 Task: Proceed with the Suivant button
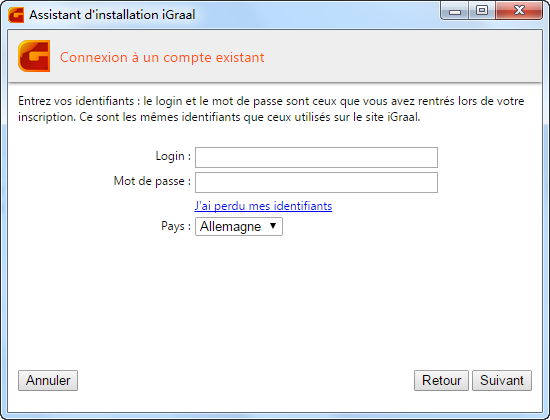[502, 380]
